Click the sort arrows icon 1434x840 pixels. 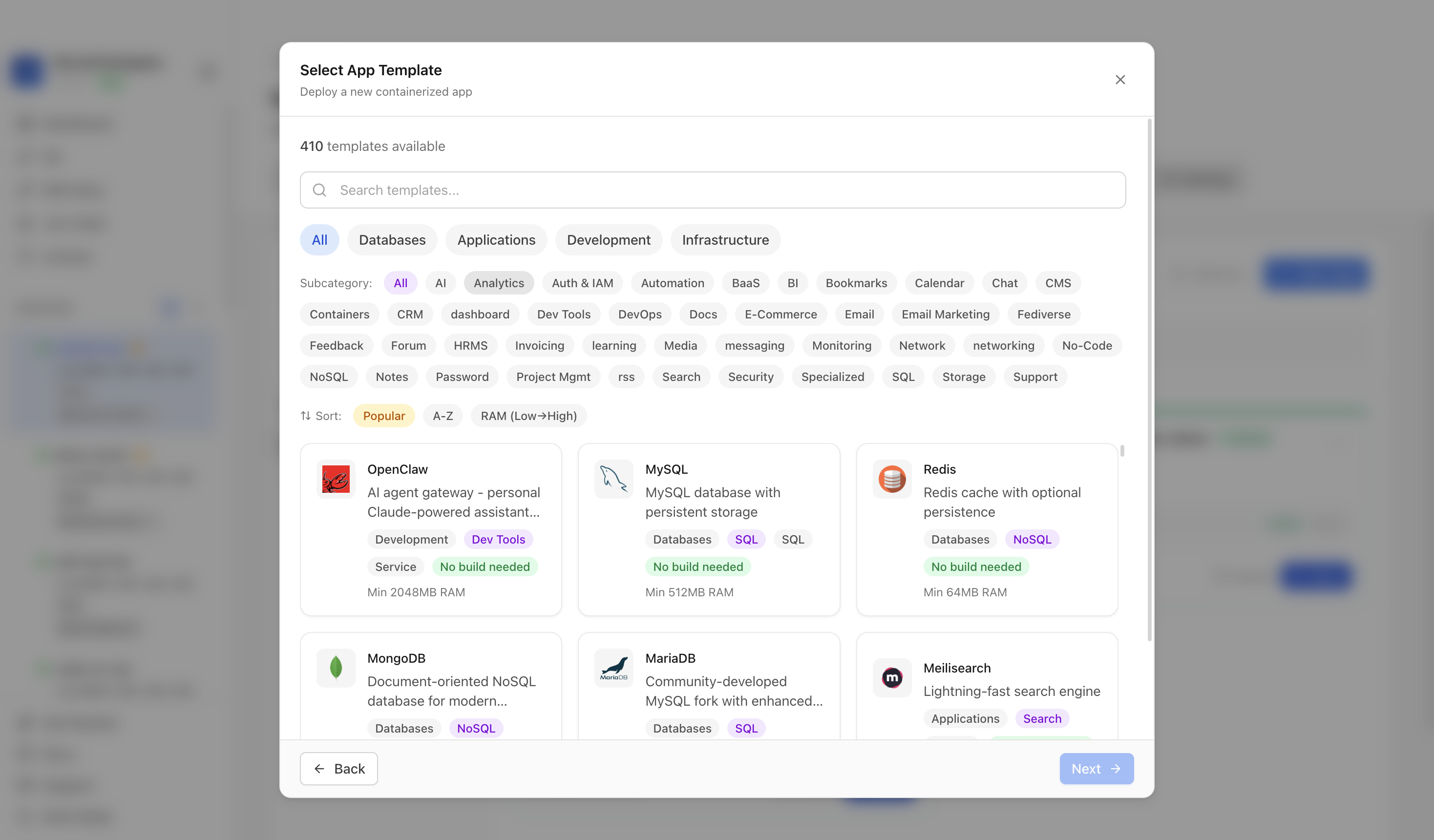(x=306, y=416)
